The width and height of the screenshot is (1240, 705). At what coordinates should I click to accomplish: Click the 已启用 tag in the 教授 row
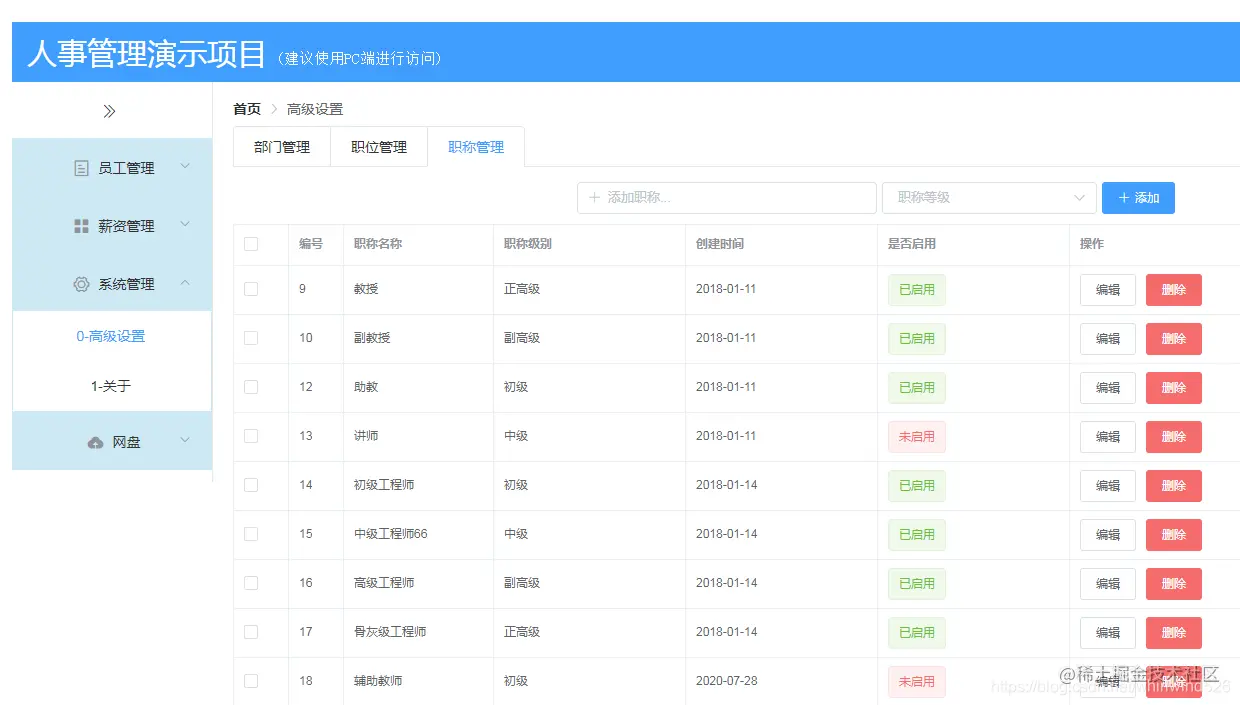(917, 290)
